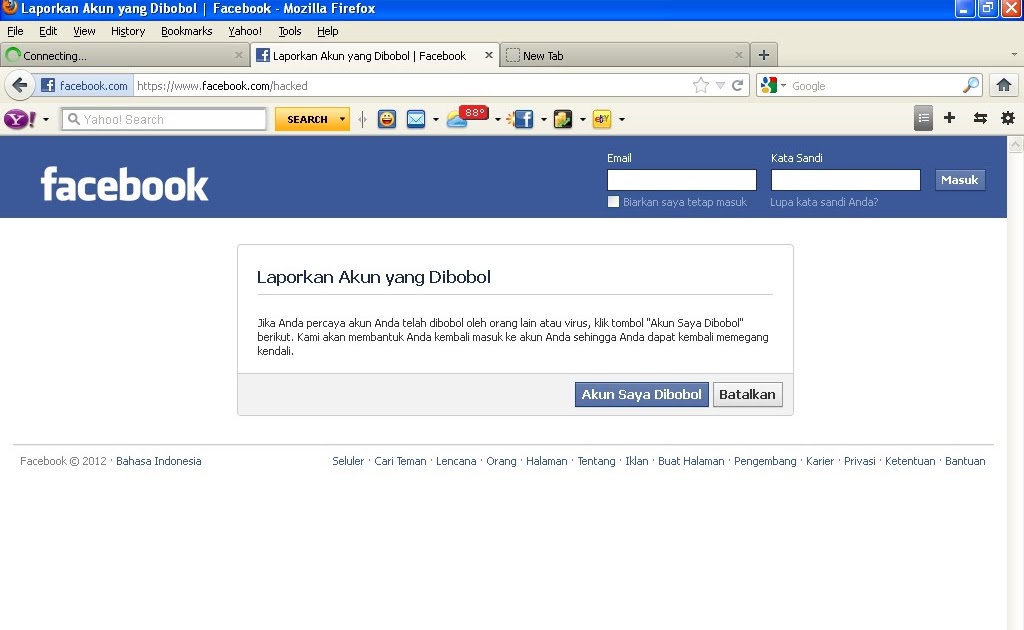Image resolution: width=1024 pixels, height=630 pixels.
Task: Open Yahoo toolbar settings gear icon
Action: 1008,118
